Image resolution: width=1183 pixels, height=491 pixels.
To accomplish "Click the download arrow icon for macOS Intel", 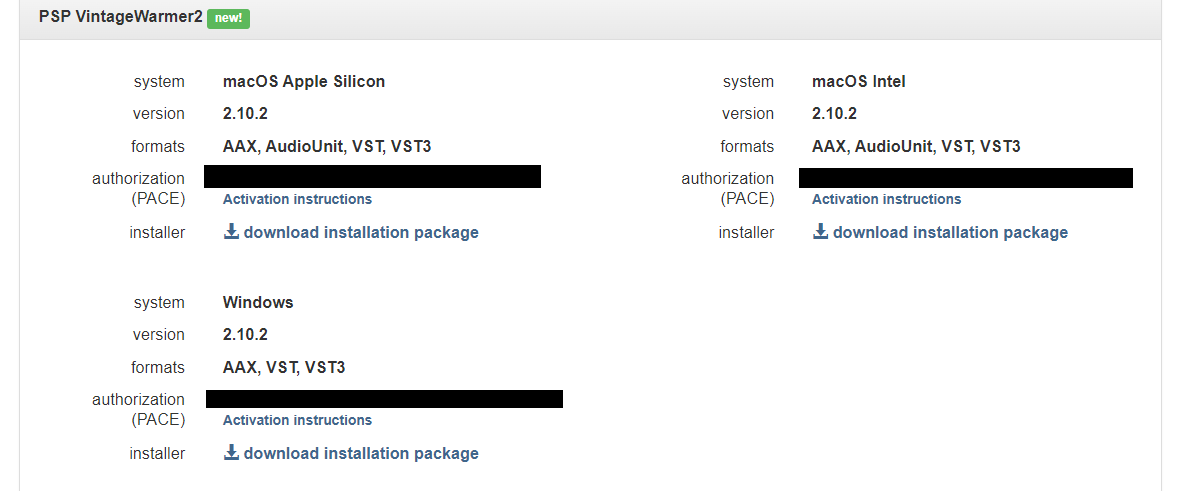I will (x=820, y=232).
